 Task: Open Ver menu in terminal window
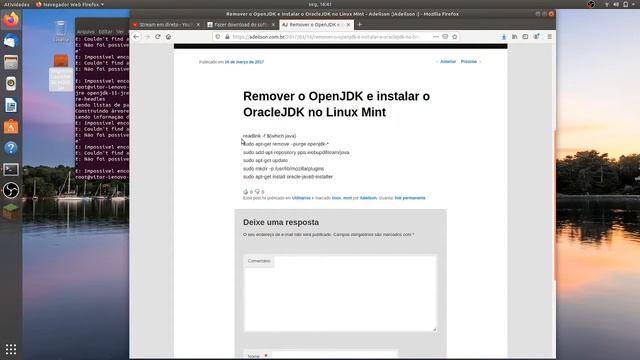tap(120, 31)
